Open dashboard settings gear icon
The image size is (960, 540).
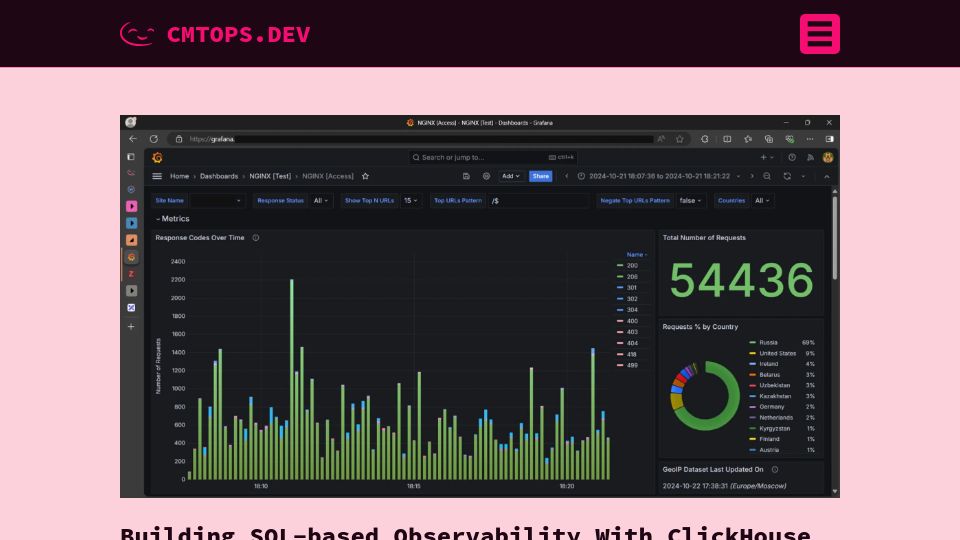486,176
